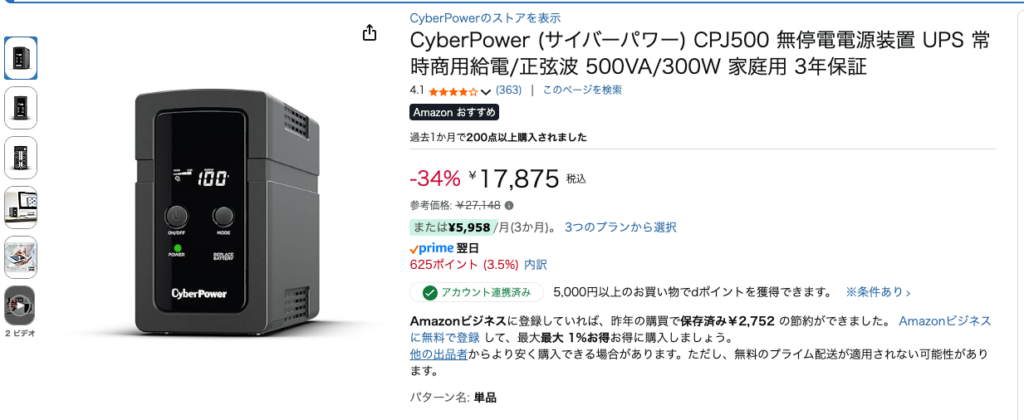Expand the rating breakdown chevron
Screen dimensions: 1024x420
pos(486,92)
